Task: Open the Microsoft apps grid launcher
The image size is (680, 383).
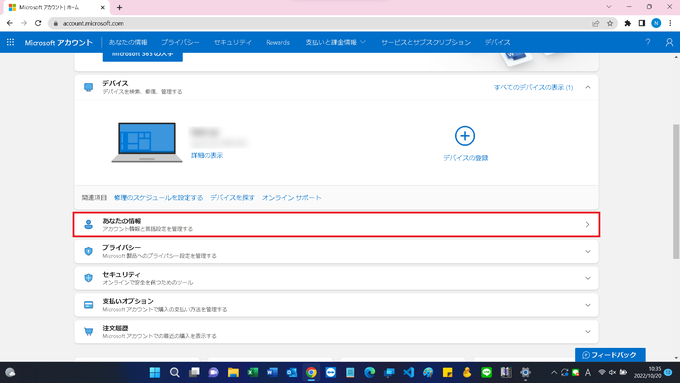Action: (10, 42)
